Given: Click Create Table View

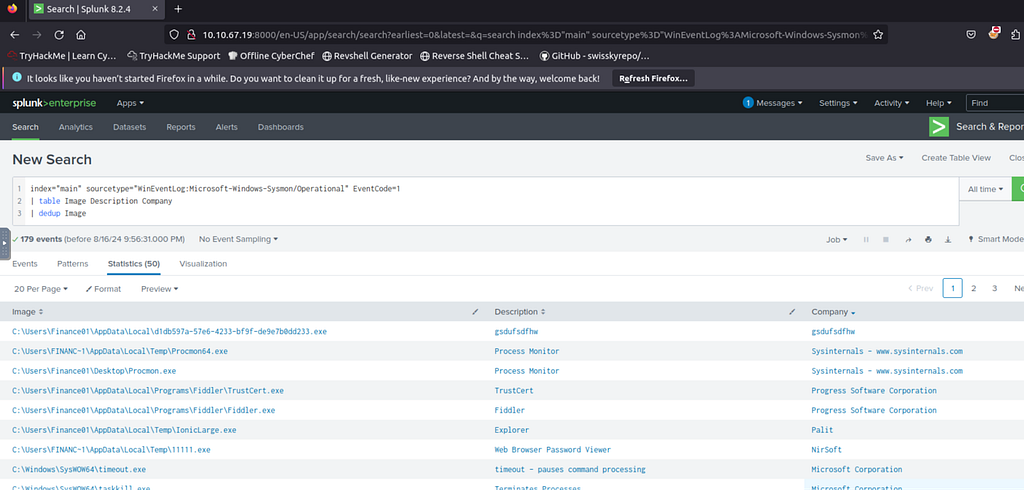Looking at the screenshot, I should click(x=956, y=157).
